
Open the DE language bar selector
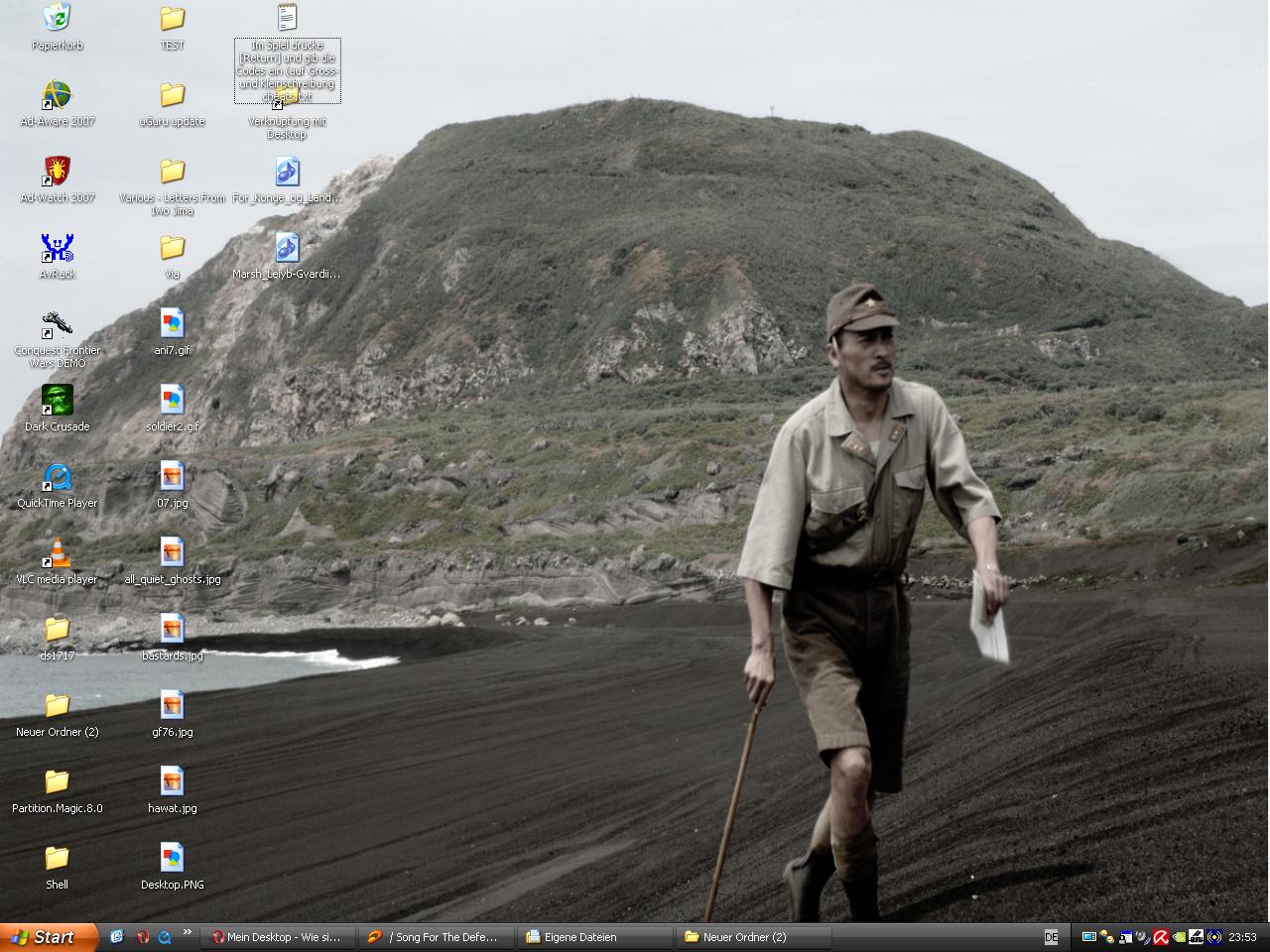coord(1051,937)
